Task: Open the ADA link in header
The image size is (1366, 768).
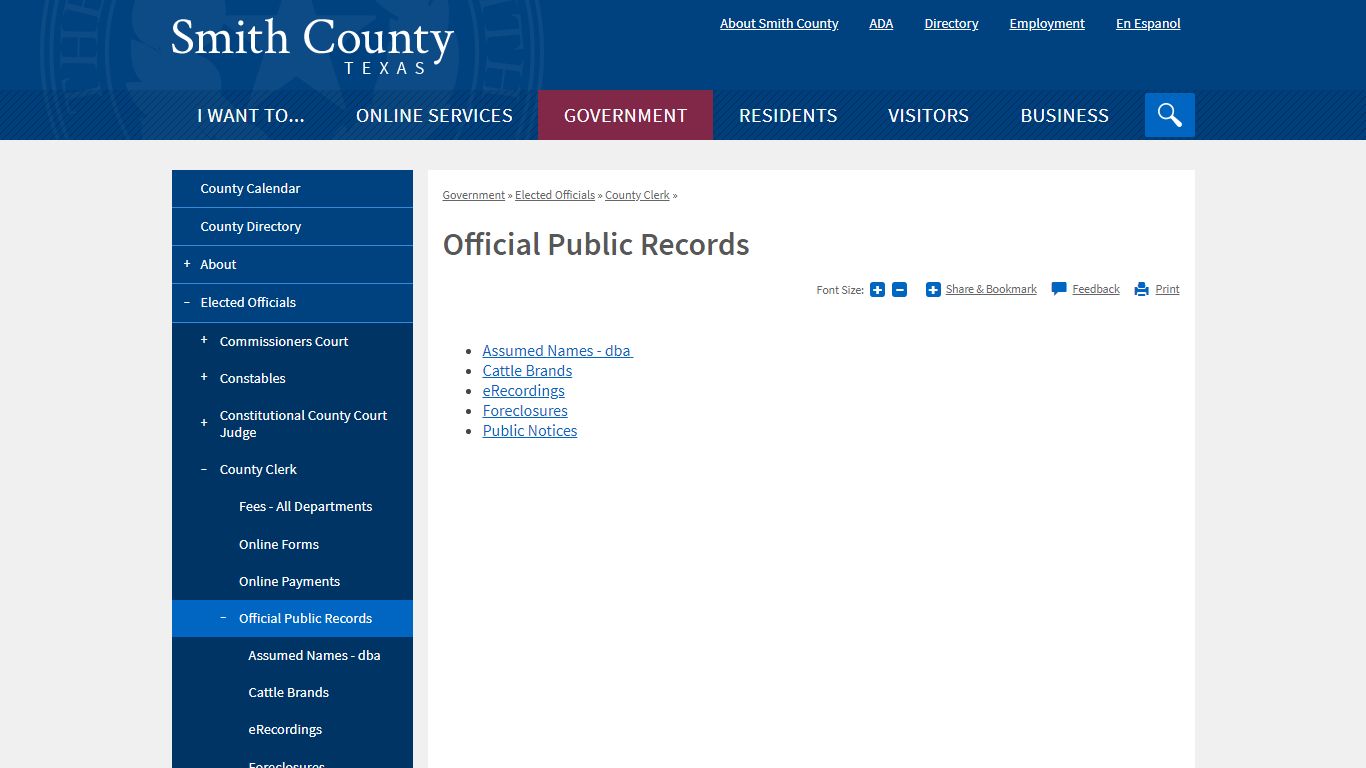Action: [881, 24]
